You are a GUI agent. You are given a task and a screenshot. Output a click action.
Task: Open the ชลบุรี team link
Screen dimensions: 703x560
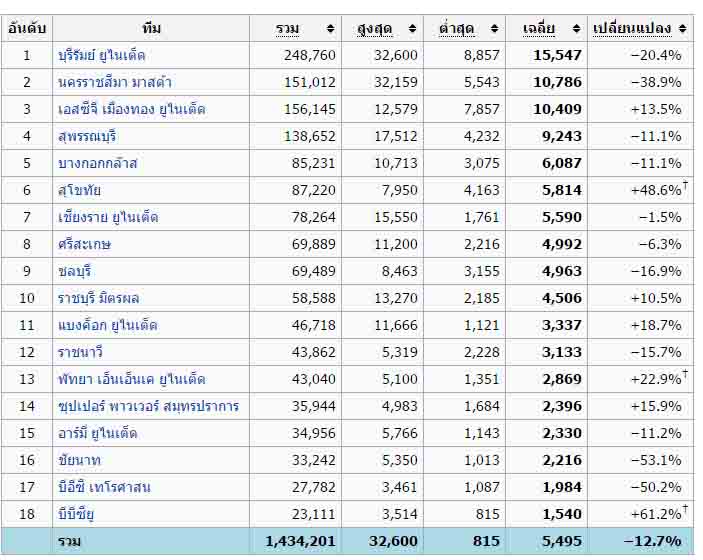coord(75,271)
